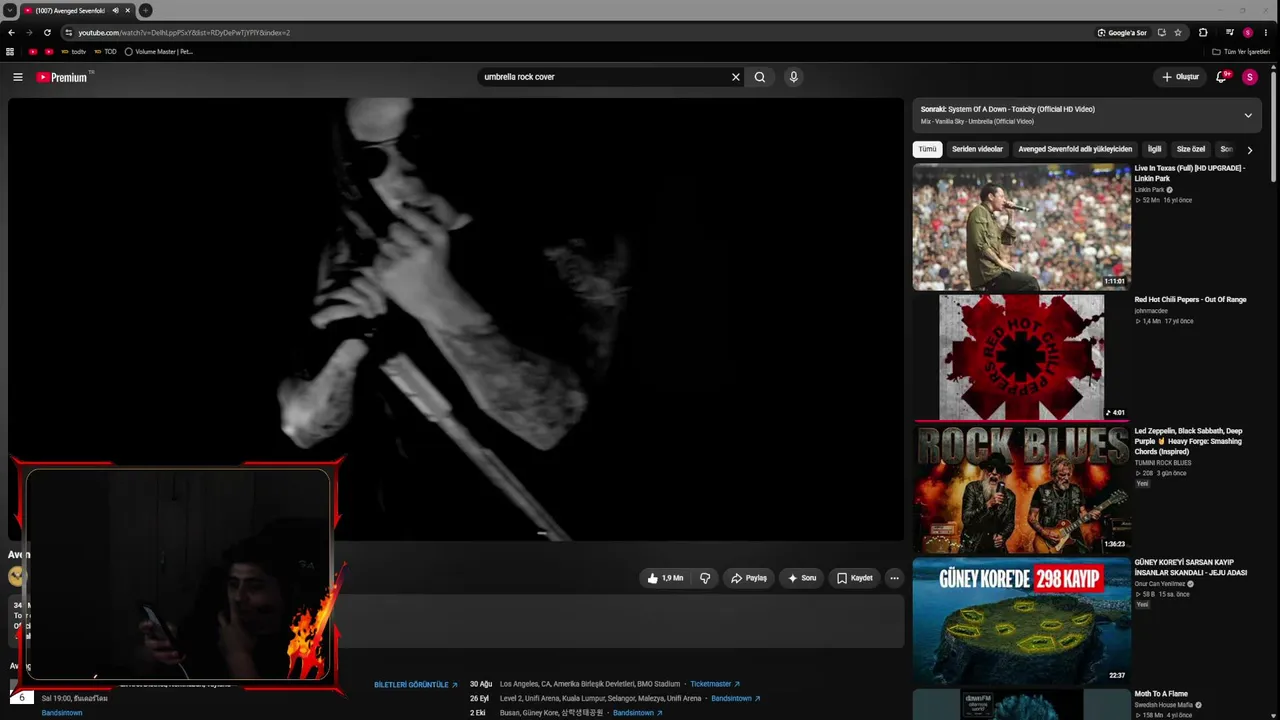Click the umbrella rock cover search field

pos(605,77)
